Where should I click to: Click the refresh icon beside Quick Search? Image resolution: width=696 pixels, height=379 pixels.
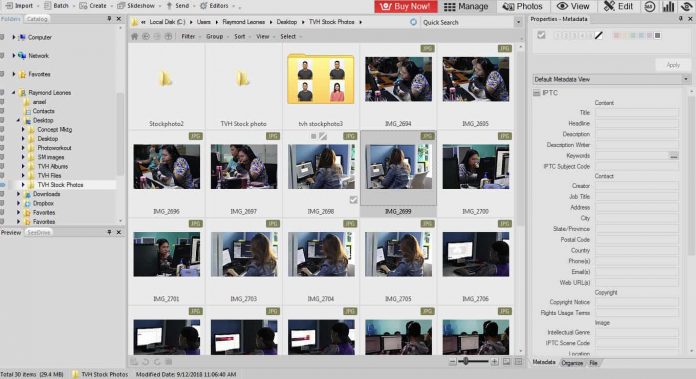(x=413, y=22)
